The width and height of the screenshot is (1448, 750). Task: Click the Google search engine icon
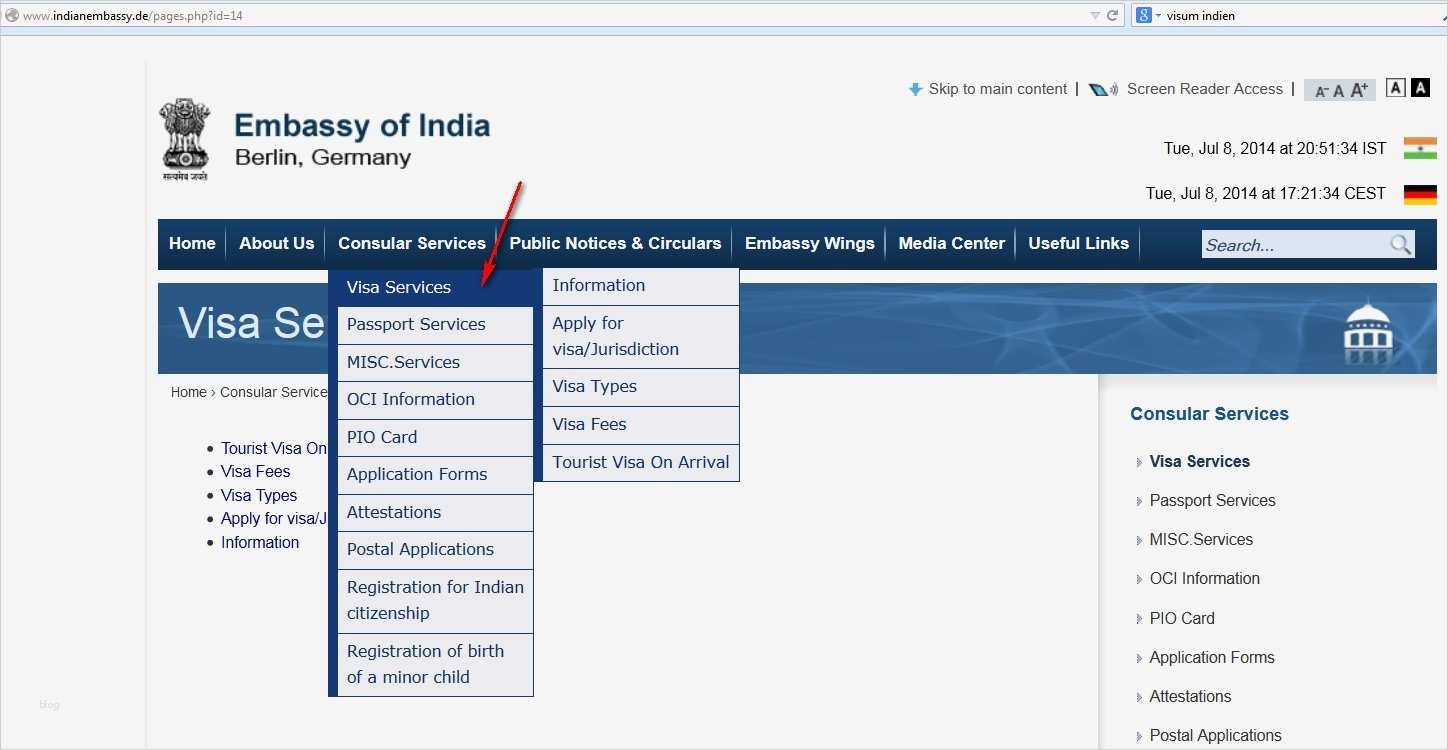tap(1143, 15)
